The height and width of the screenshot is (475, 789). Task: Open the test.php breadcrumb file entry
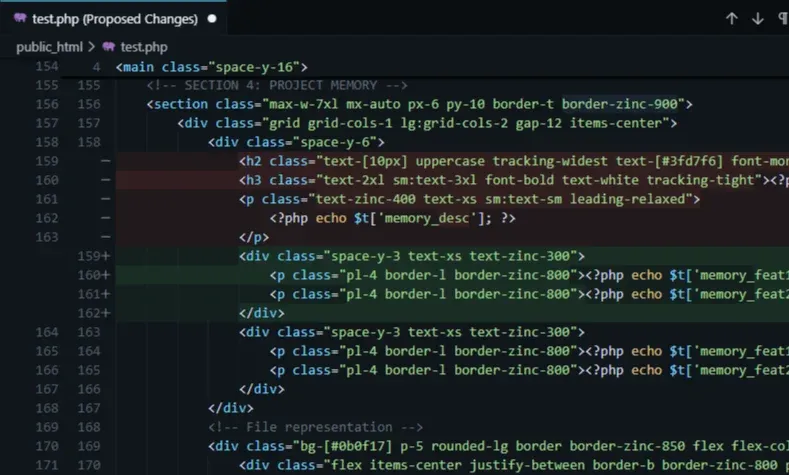click(x=144, y=47)
